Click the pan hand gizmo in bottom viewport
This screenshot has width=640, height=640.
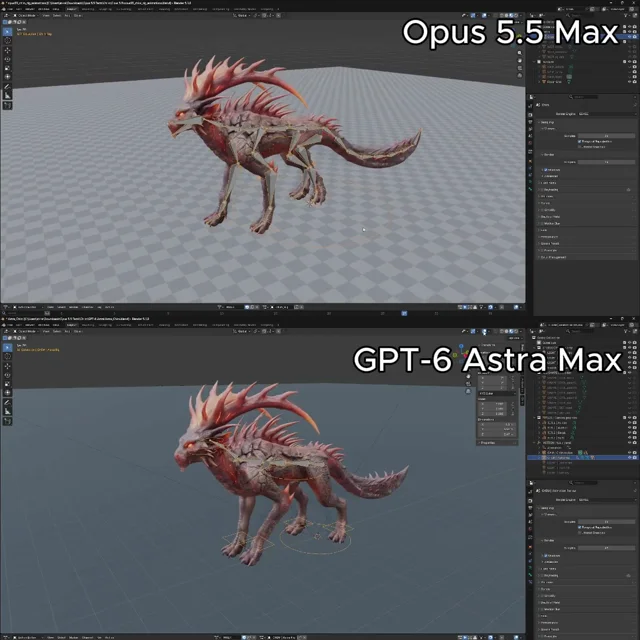tap(468, 376)
